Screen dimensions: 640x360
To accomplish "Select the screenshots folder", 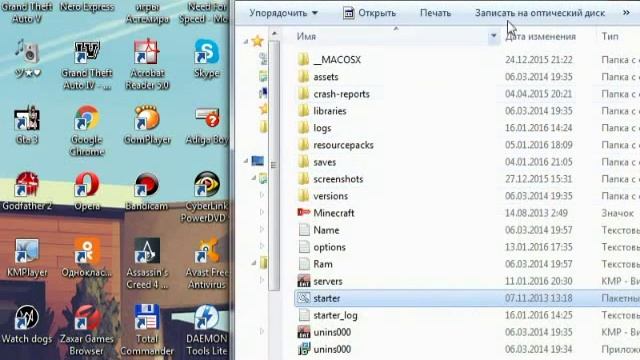I will click(331, 179).
